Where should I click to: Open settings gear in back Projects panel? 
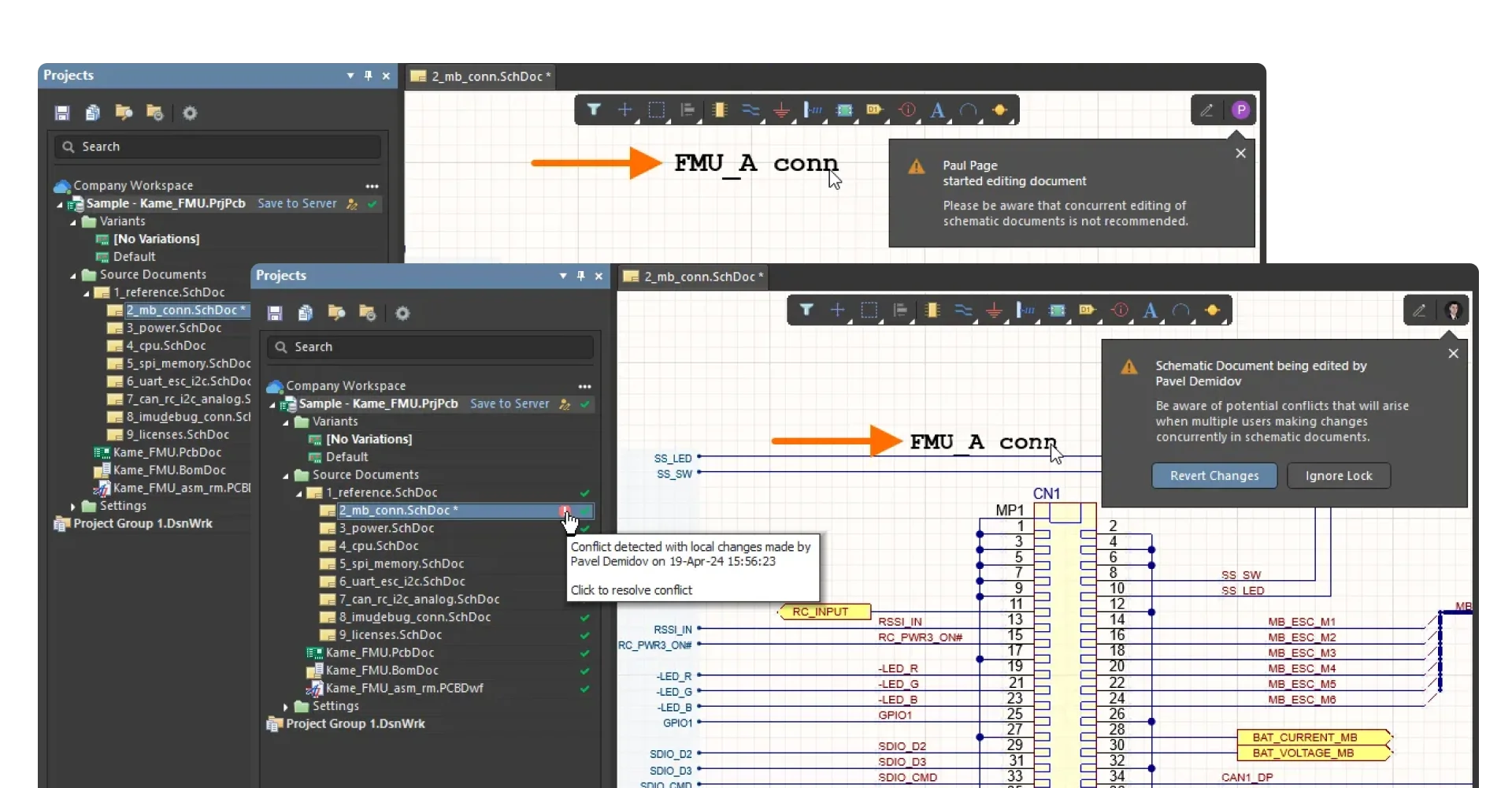pos(190,113)
